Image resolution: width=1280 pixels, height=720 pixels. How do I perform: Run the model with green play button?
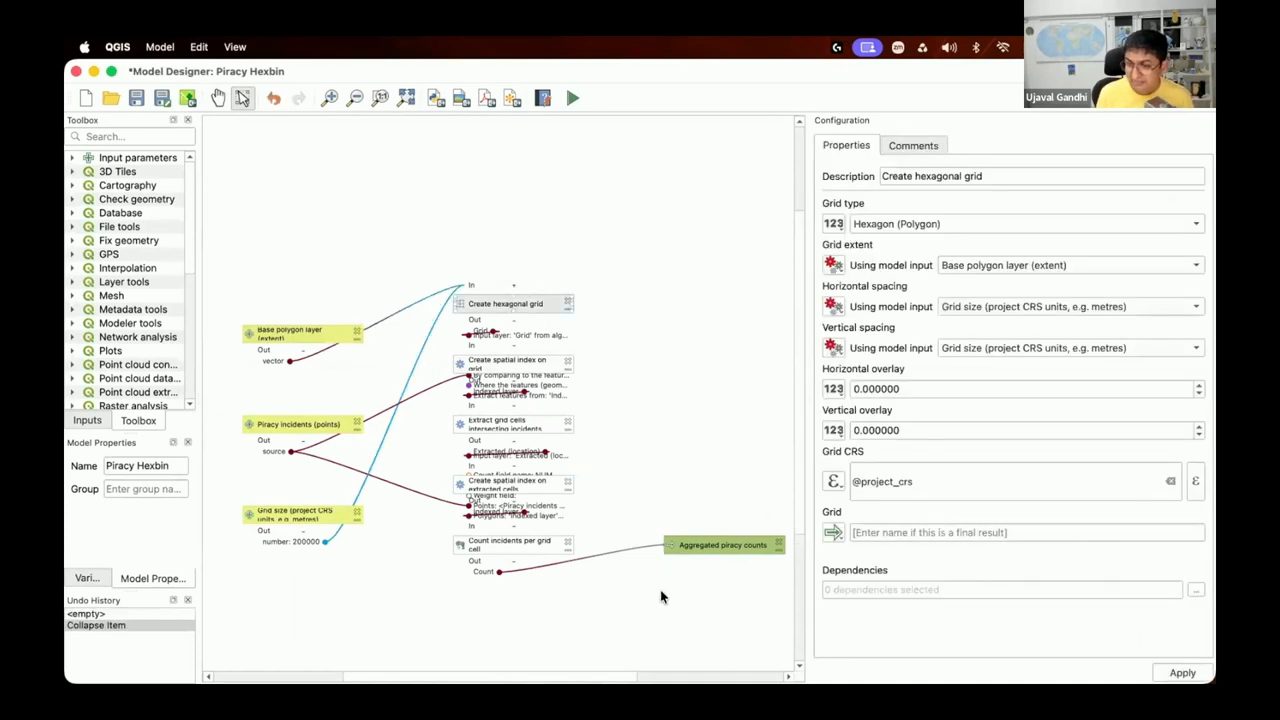(x=573, y=98)
